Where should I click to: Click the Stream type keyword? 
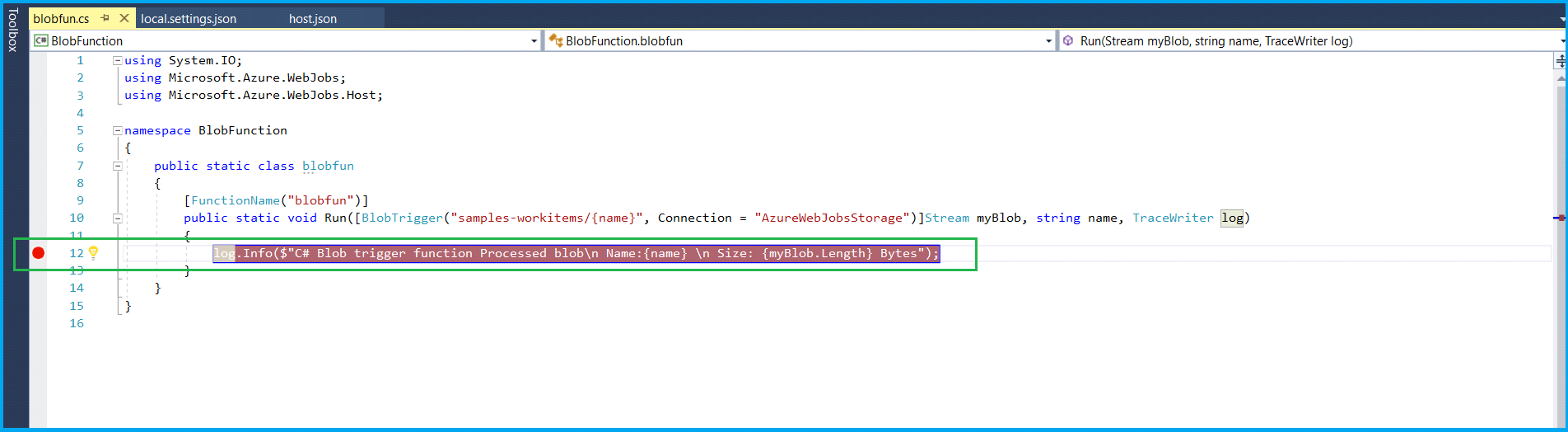coord(947,218)
